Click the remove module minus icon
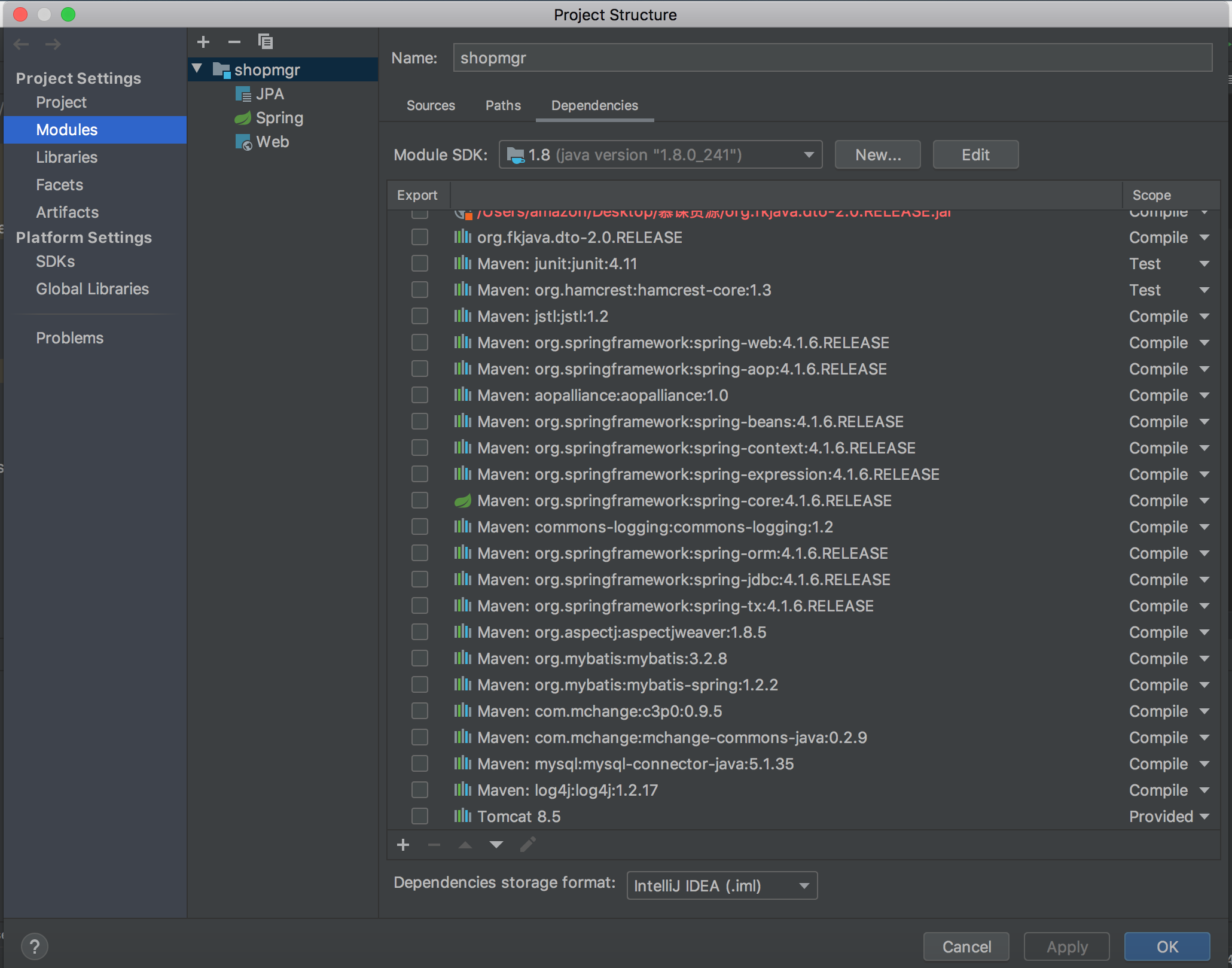This screenshot has height=968, width=1232. click(x=234, y=42)
